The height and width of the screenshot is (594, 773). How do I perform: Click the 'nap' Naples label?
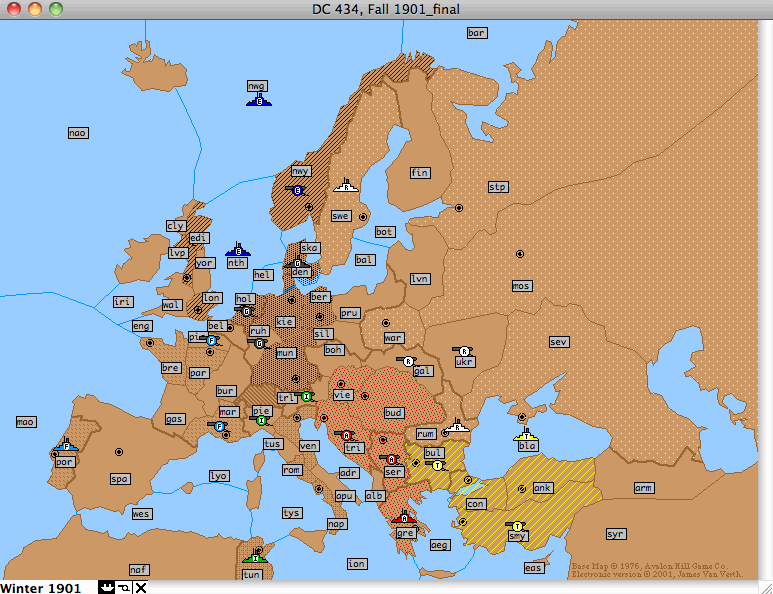tap(337, 524)
